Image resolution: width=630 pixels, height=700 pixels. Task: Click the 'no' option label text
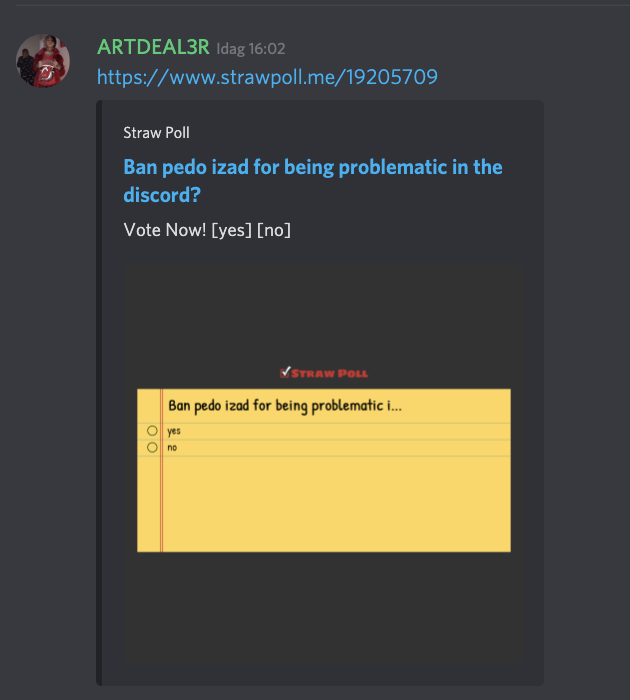172,448
